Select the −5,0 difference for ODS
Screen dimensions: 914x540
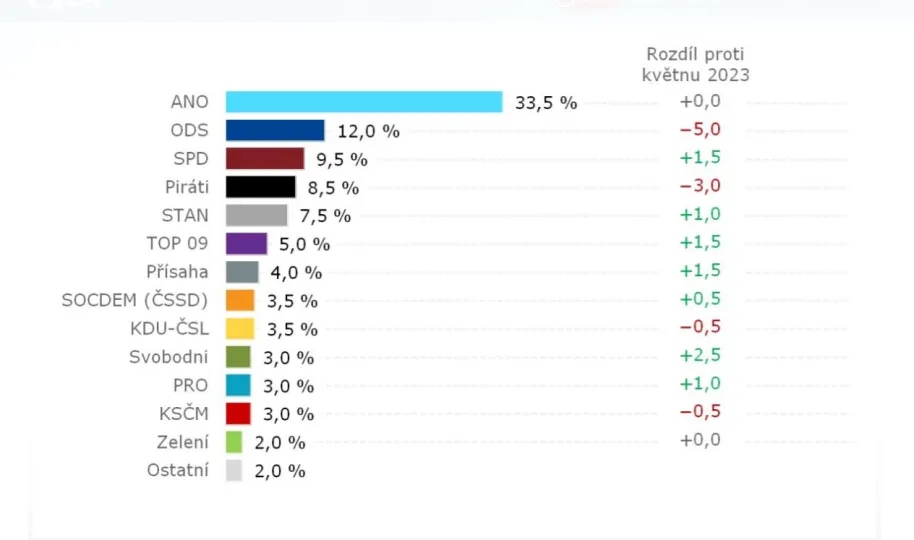point(700,129)
